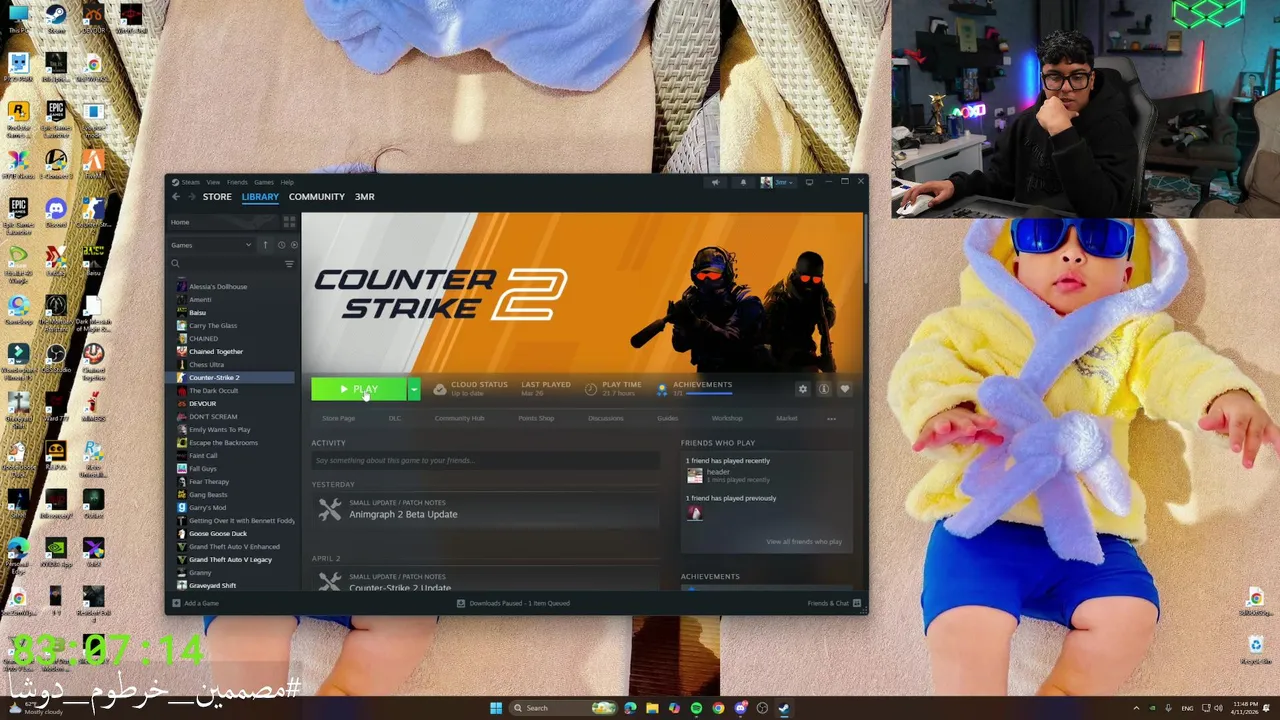Viewport: 1280px width, 720px height.
Task: Open the Windows Start menu
Action: [496, 708]
